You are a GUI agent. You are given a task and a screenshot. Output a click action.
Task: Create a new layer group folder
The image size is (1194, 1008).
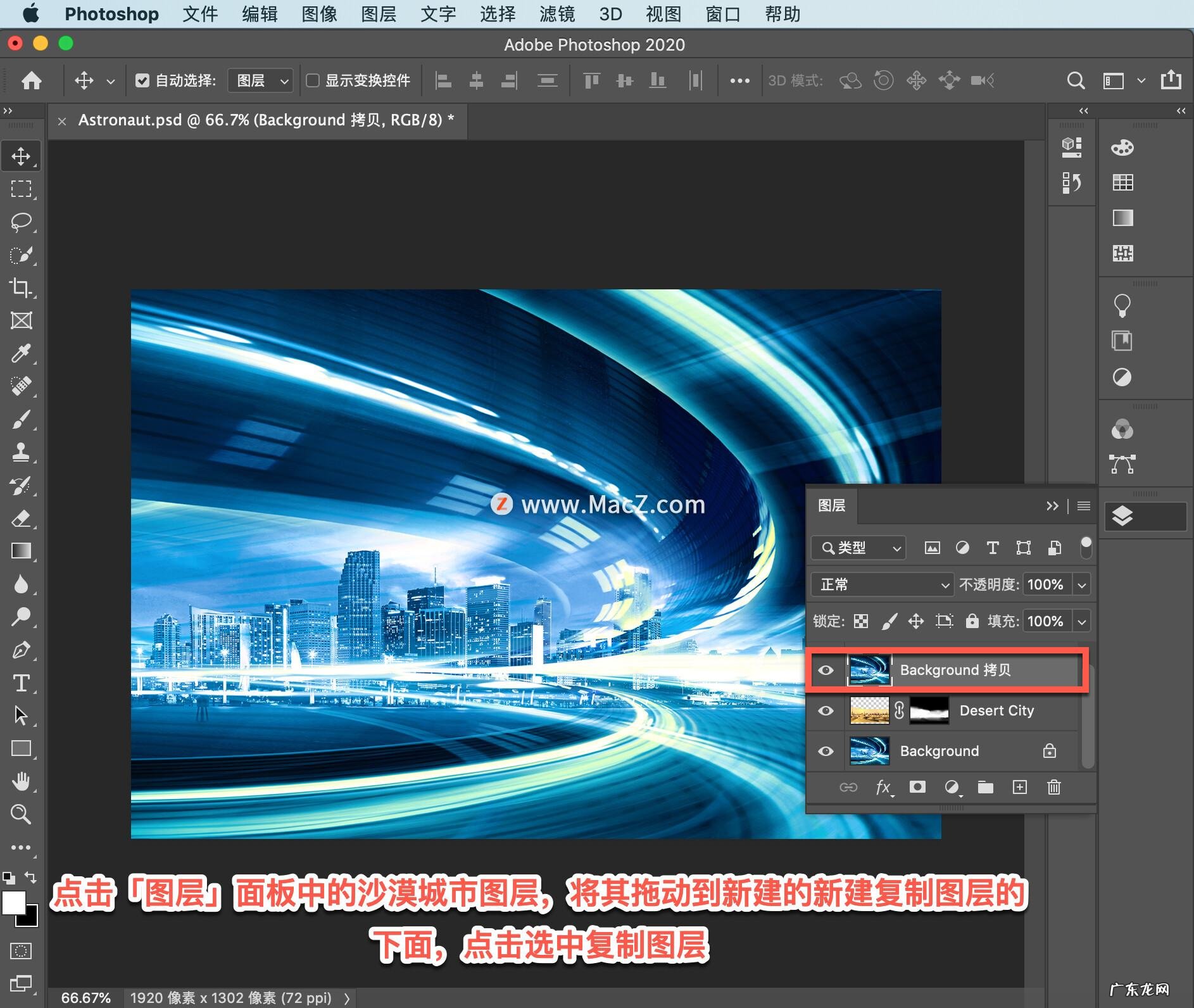(985, 787)
